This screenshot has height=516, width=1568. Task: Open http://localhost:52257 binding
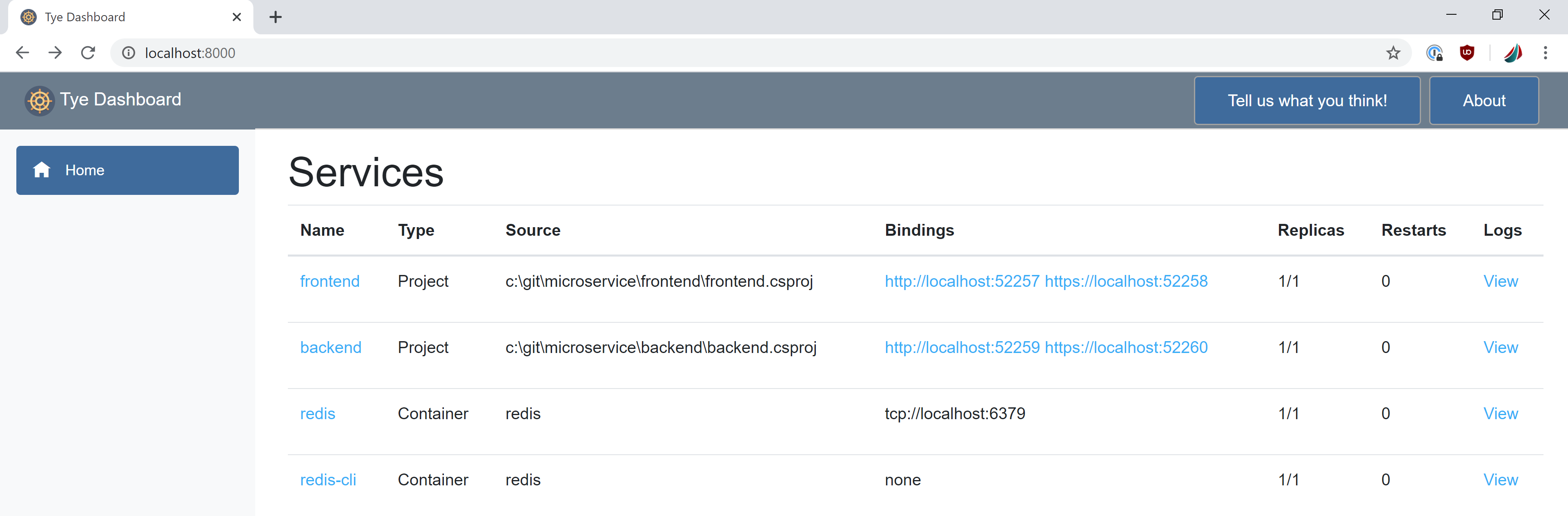[x=962, y=281]
